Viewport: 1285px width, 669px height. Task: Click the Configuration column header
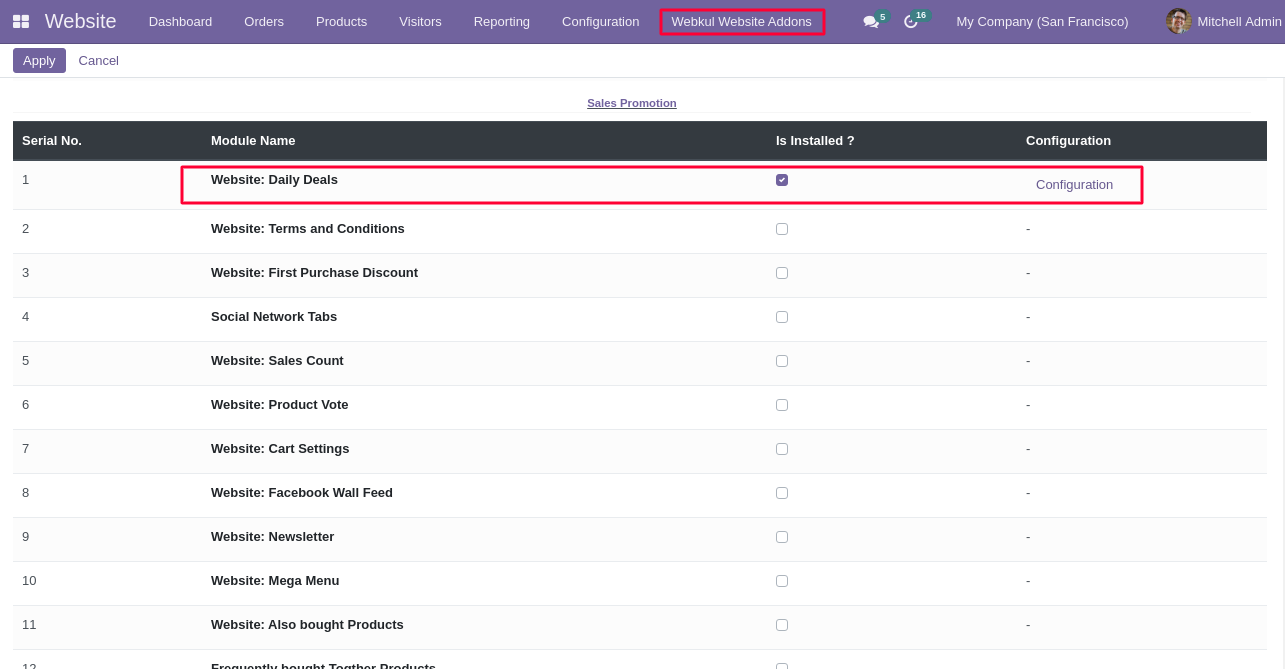[1068, 140]
